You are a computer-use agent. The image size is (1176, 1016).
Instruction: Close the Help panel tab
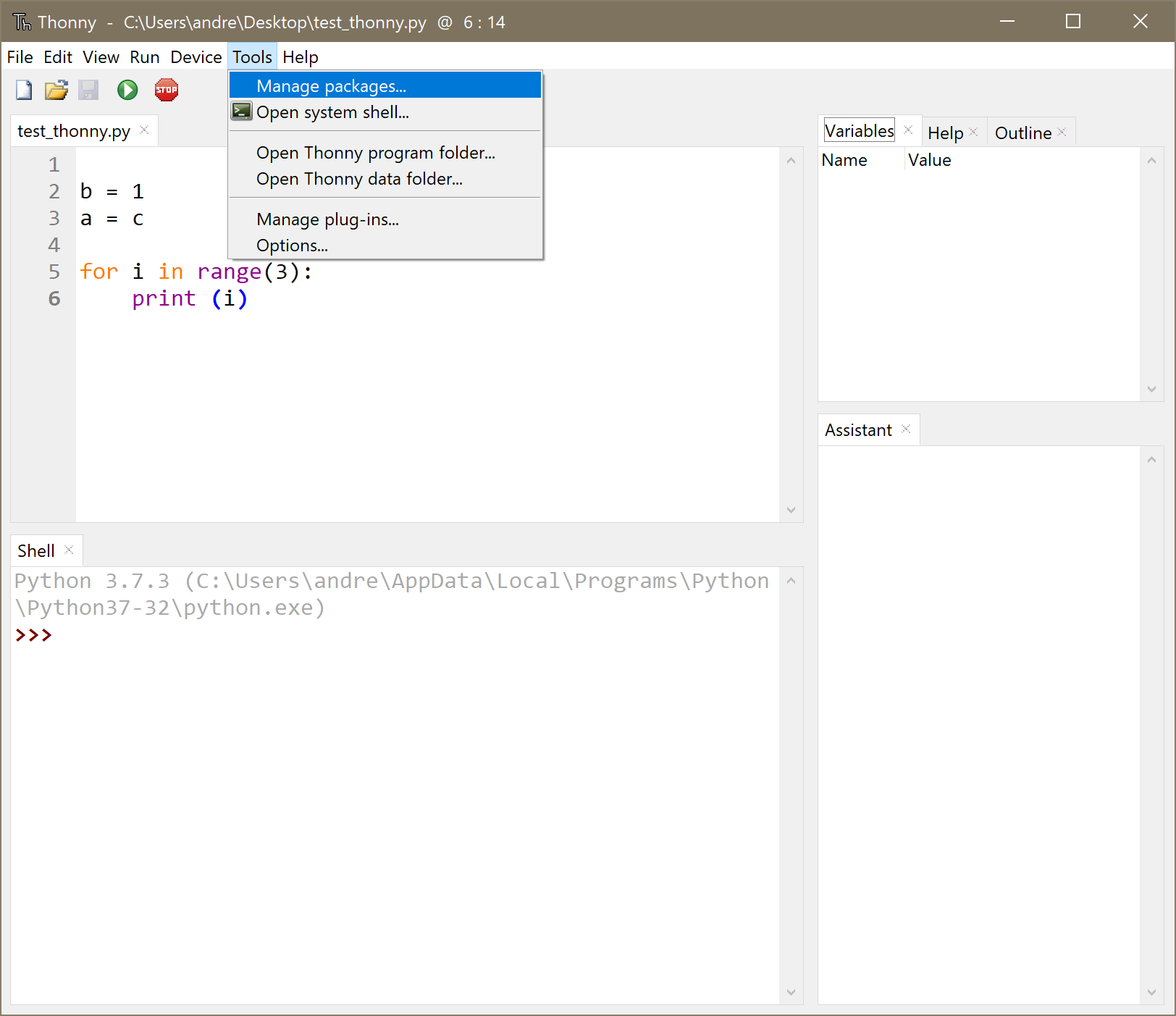click(x=973, y=132)
